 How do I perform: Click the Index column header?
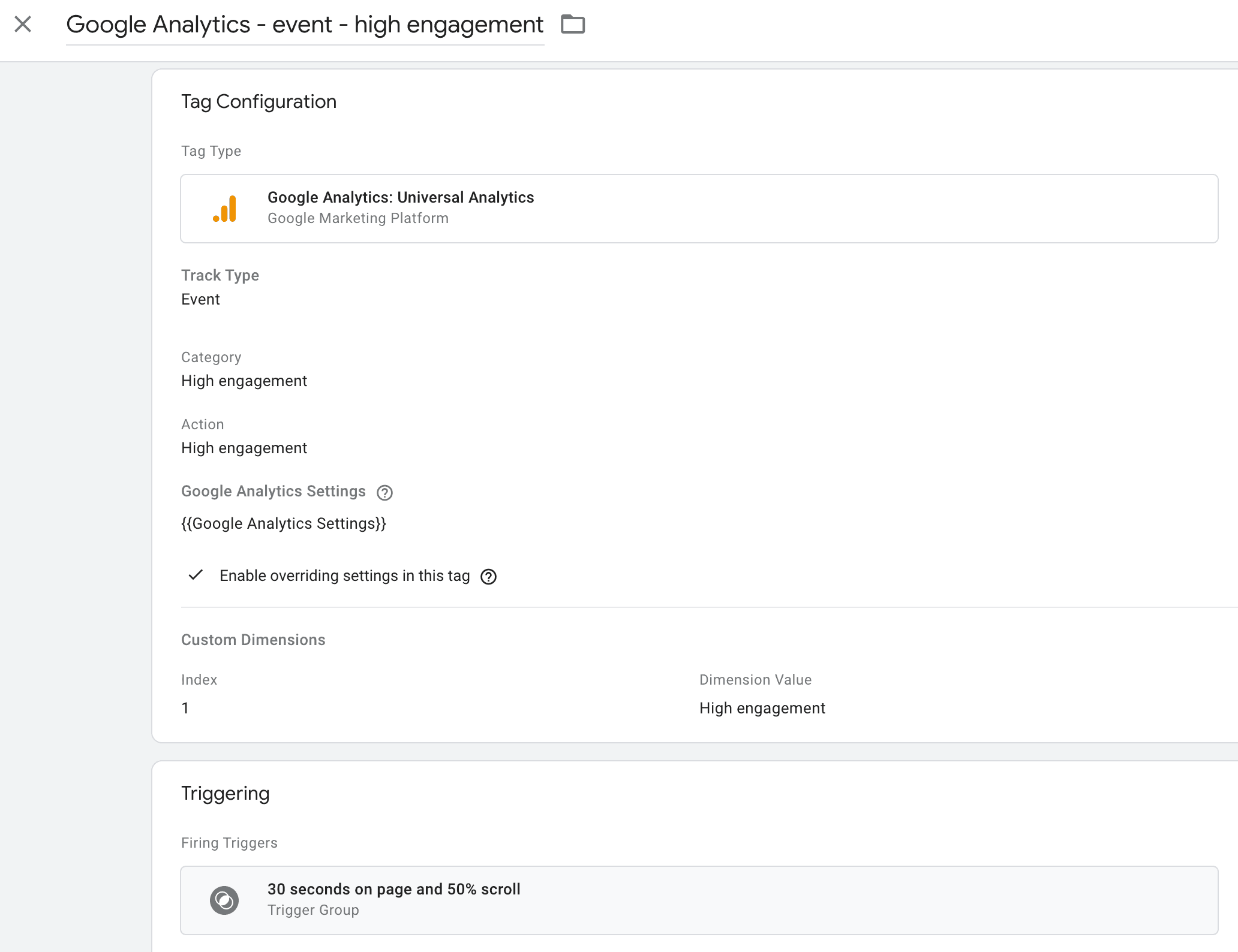point(199,680)
